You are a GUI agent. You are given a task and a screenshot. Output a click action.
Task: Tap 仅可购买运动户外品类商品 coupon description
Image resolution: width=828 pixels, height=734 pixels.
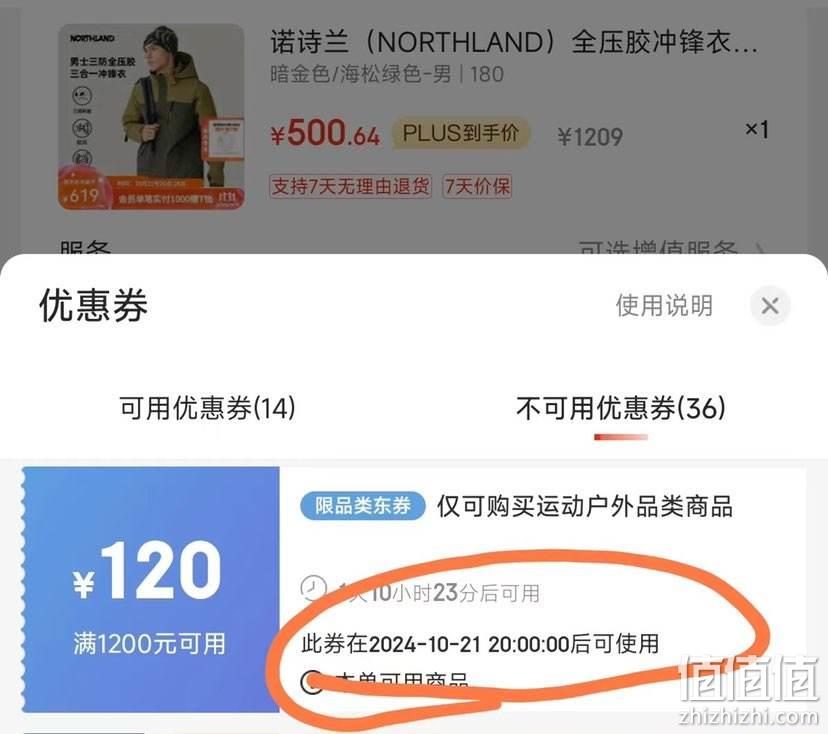click(x=585, y=506)
